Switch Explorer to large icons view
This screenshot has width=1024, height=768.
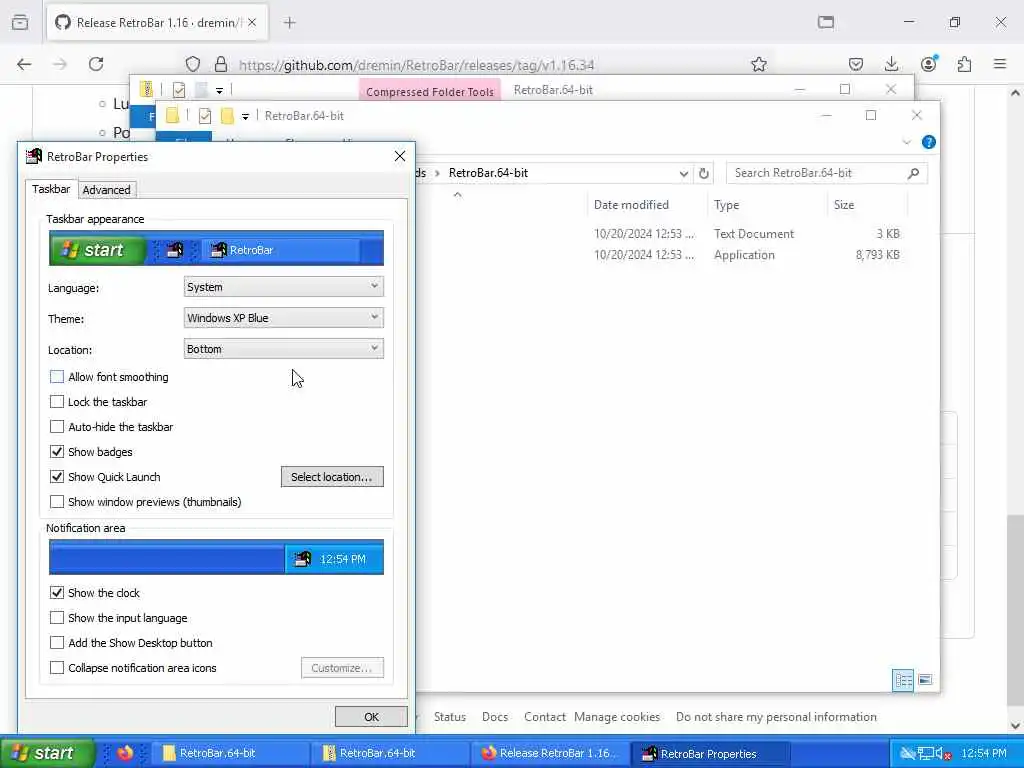tap(925, 680)
